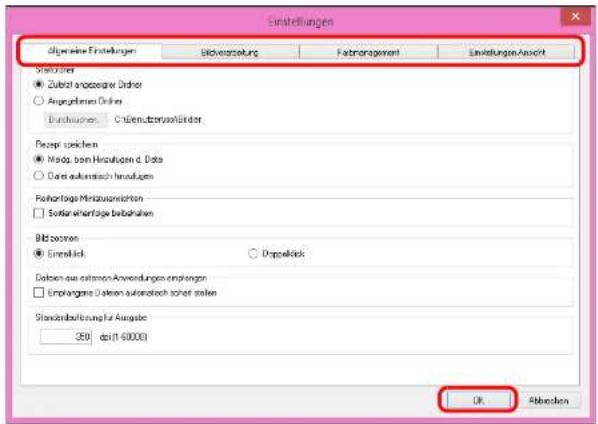Screen dimensions: 598x424
Task: Click the Abbrechen button
Action: [549, 400]
